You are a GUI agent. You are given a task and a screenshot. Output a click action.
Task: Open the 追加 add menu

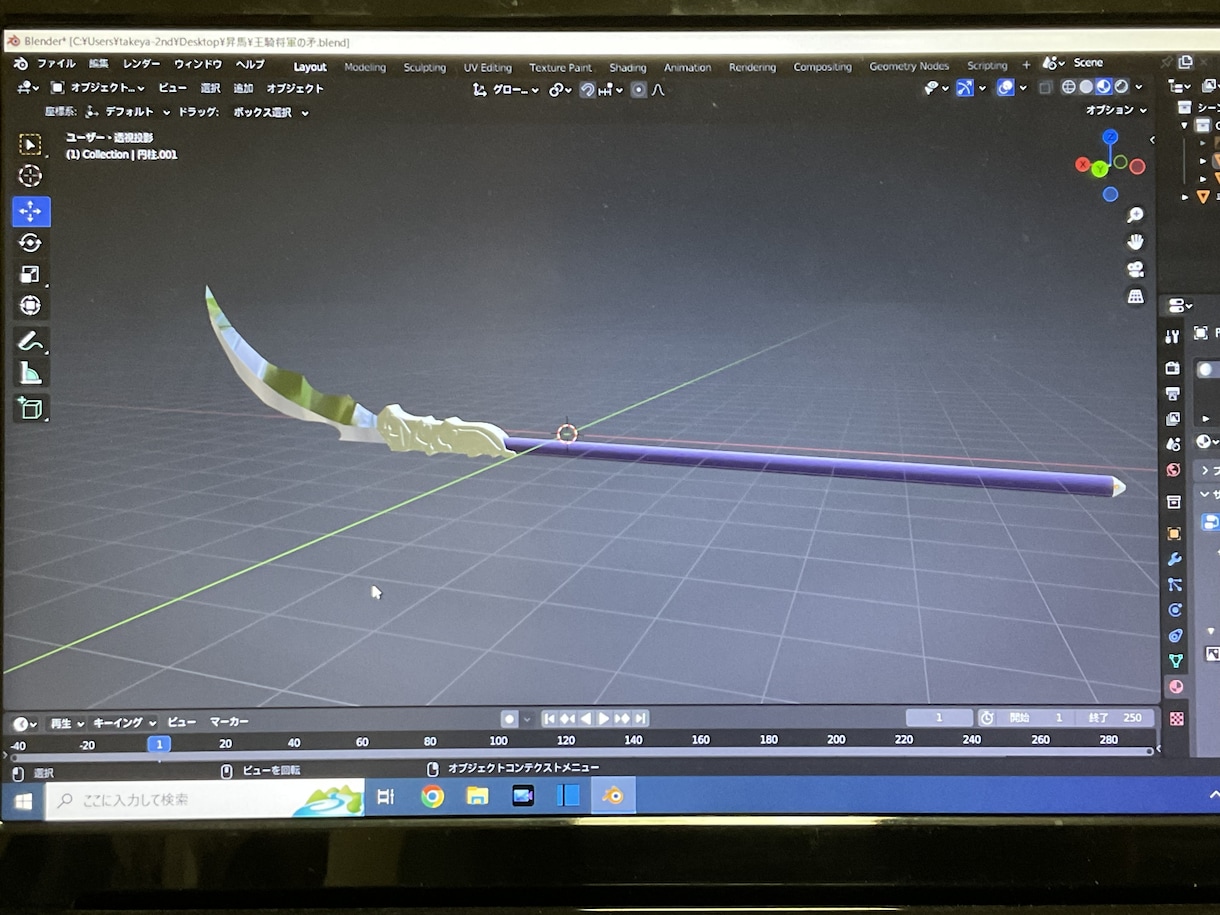tap(243, 88)
